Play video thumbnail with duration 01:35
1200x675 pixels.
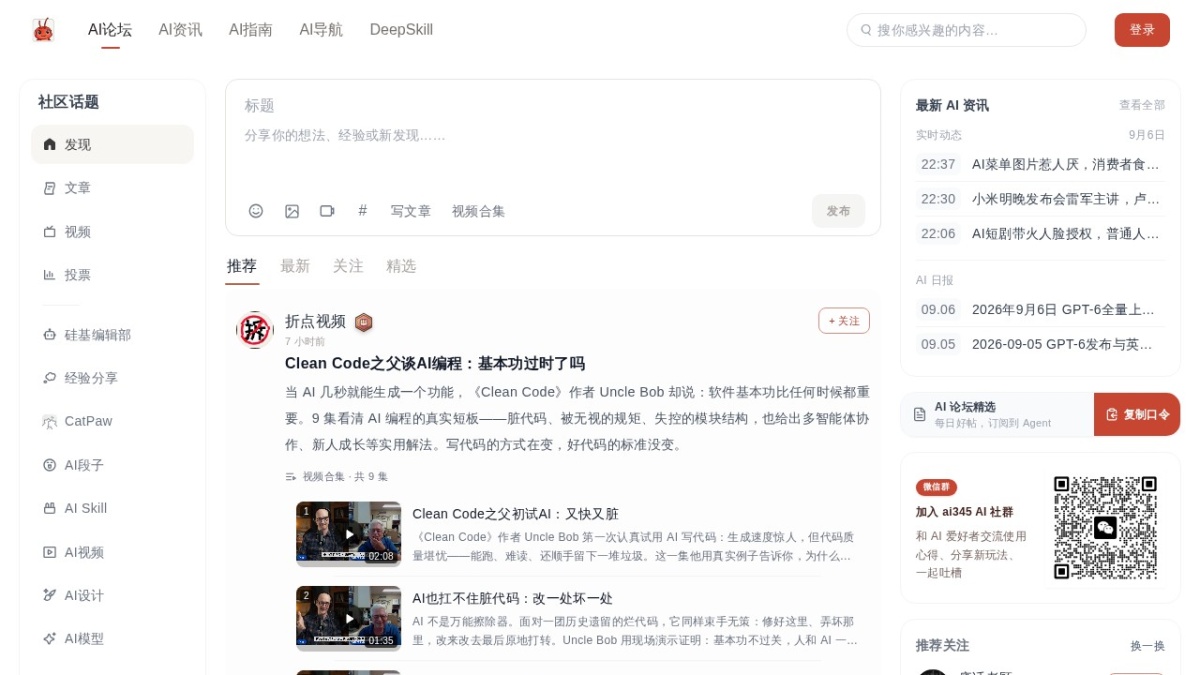tap(348, 618)
